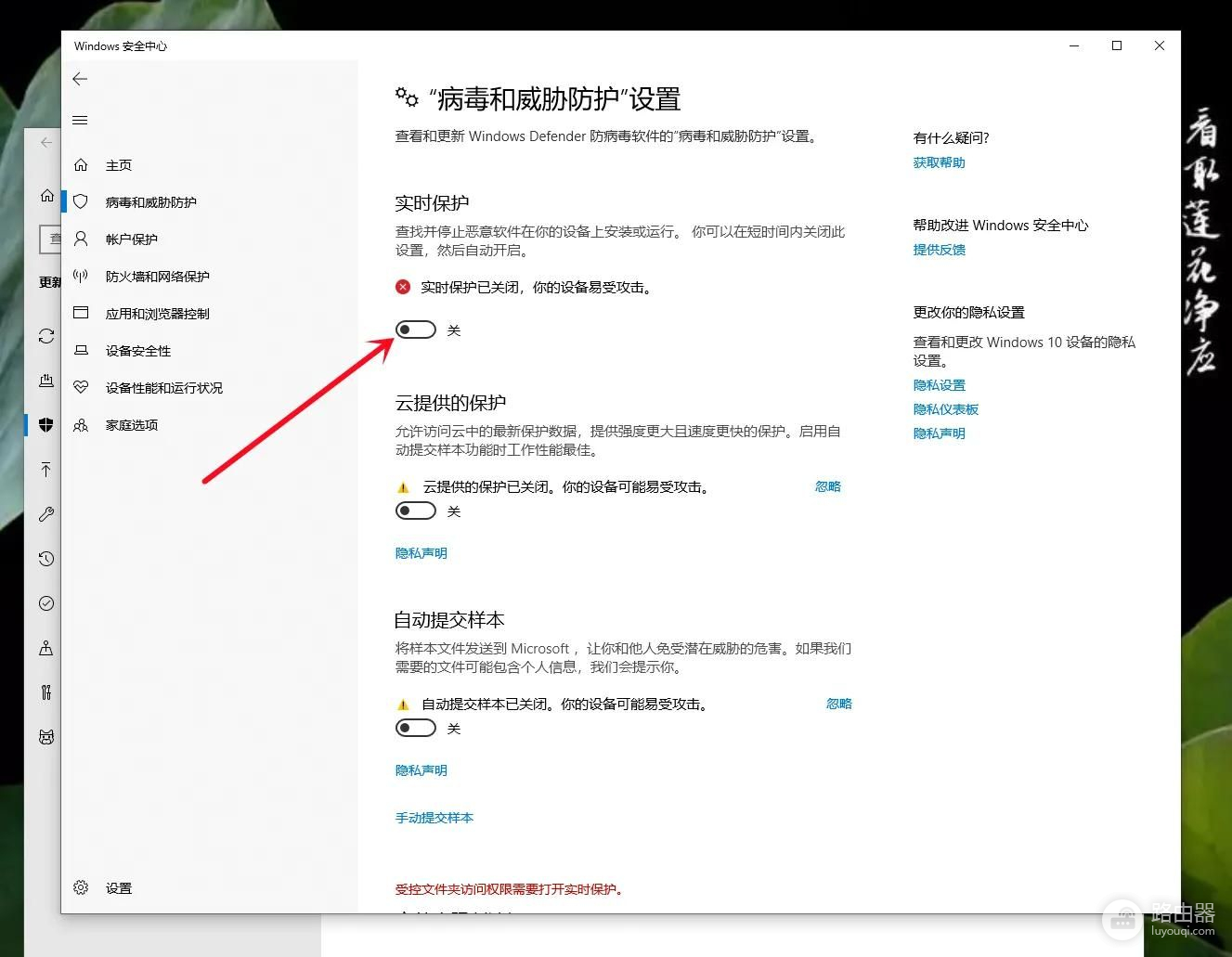Open 防火墙和网络保护 signal icon
Screen dimensions: 1232x957
81,277
